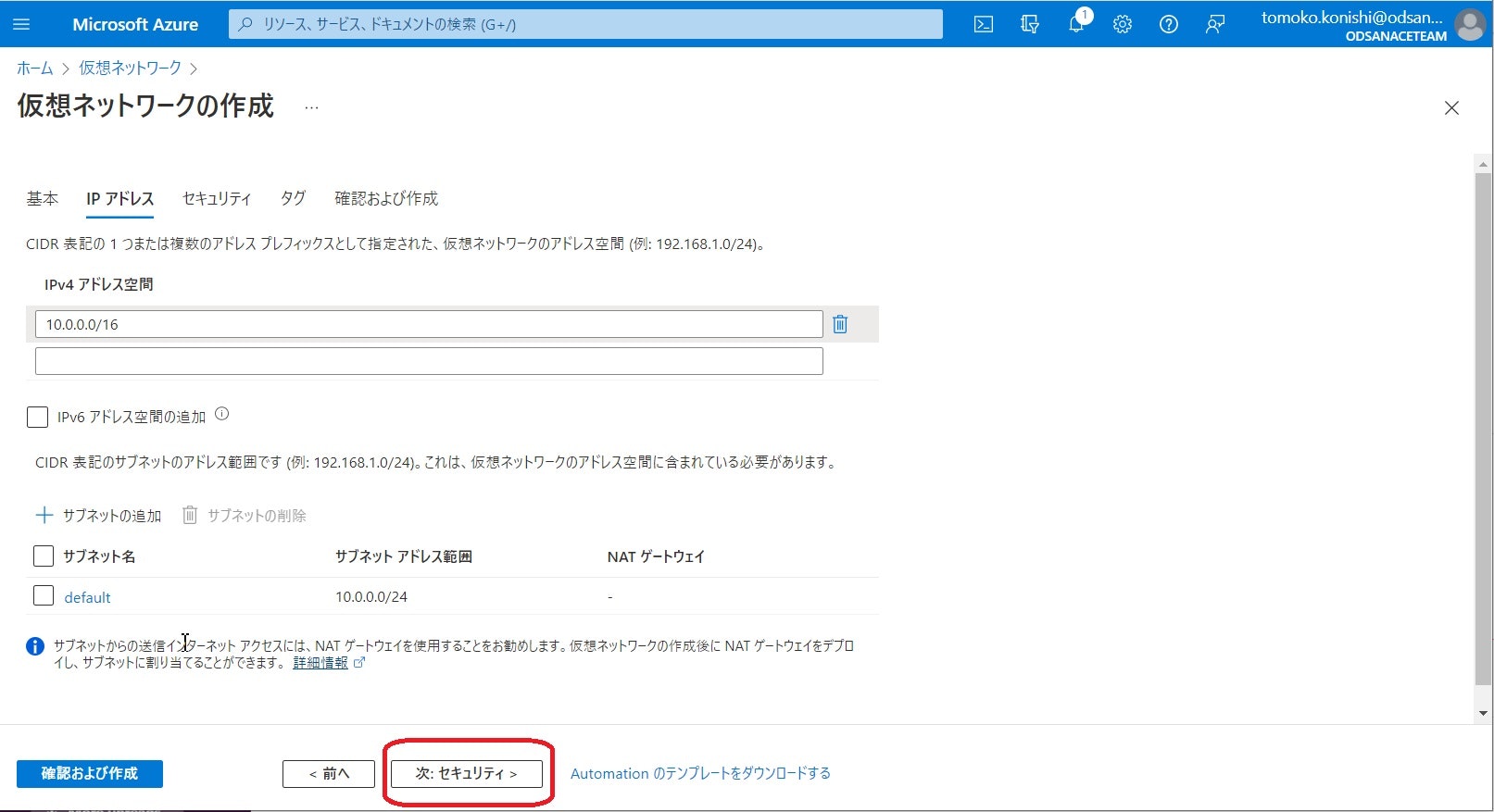Viewport: 1494px width, 812px height.
Task: Click the ellipsis next to the page title
Action: [x=311, y=107]
